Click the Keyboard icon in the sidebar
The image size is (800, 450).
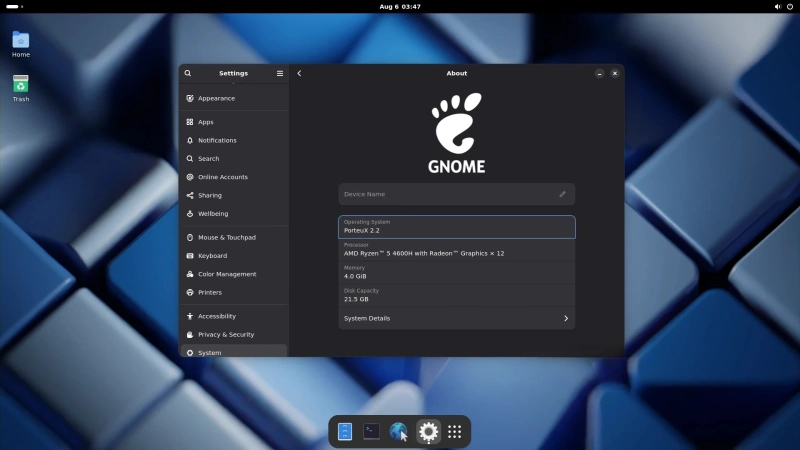(x=190, y=256)
